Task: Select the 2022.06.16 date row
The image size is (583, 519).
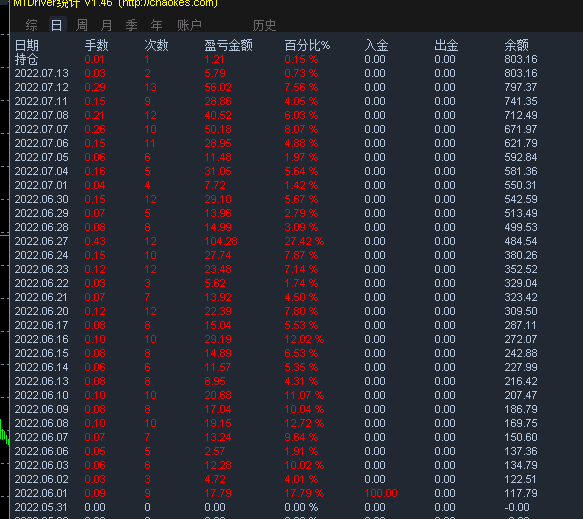Action: coord(42,339)
